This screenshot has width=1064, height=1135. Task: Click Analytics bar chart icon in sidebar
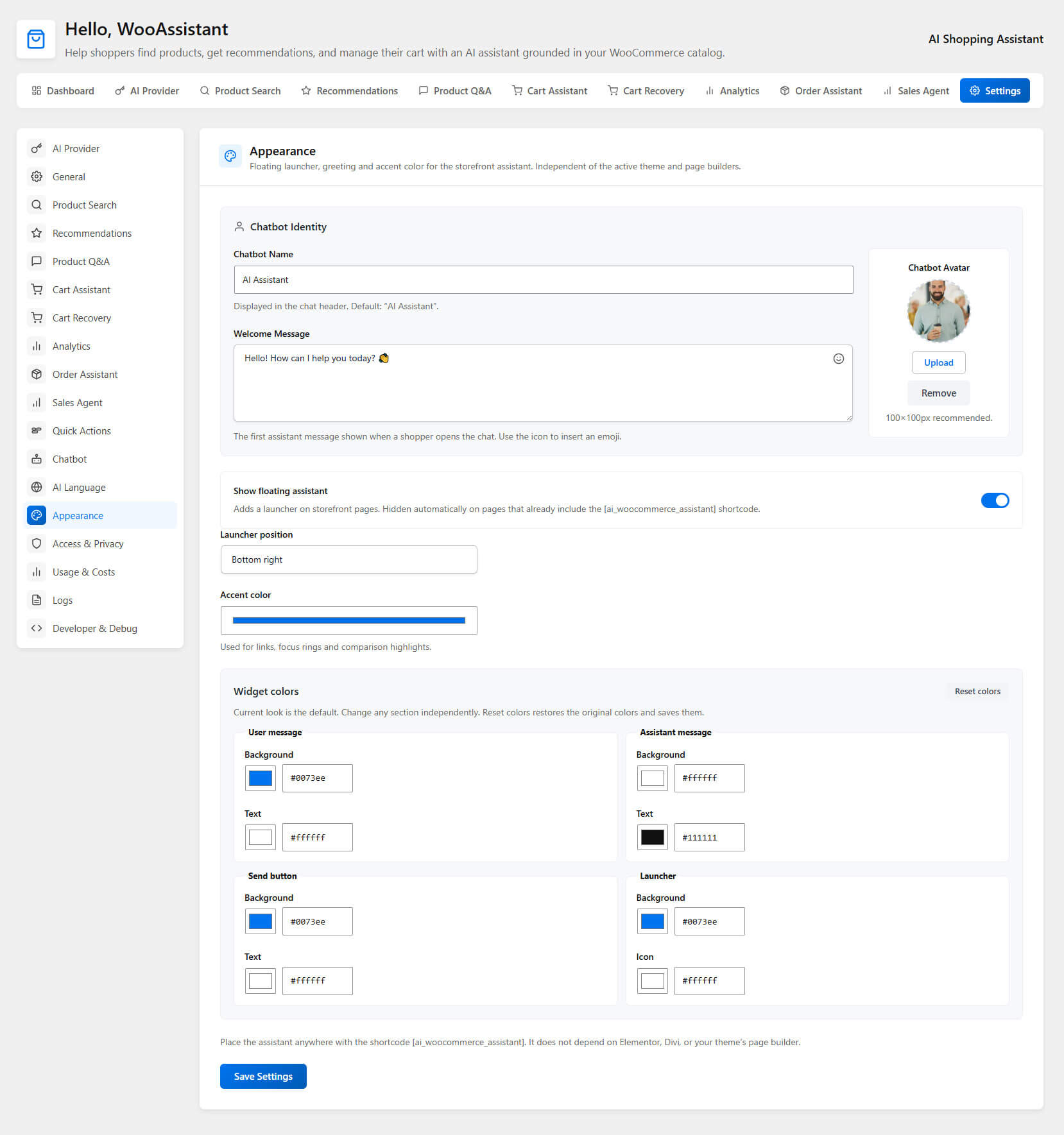(x=37, y=346)
